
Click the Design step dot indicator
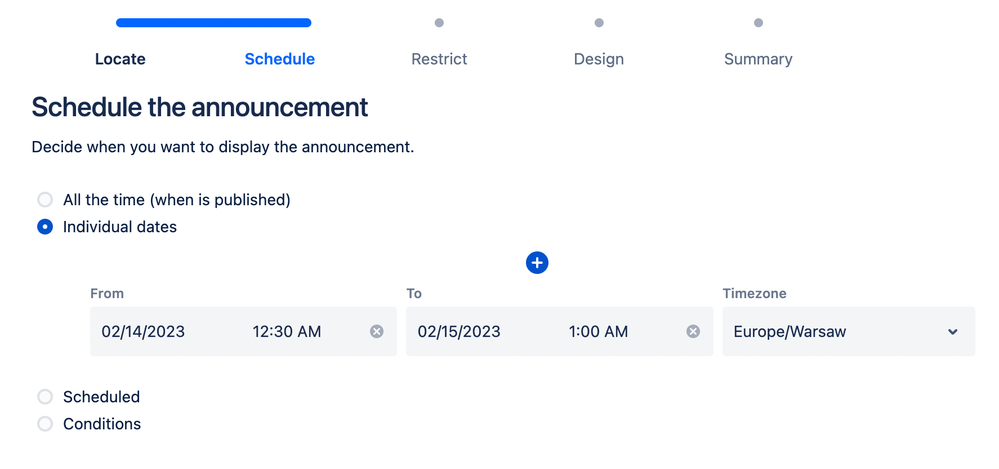[x=599, y=23]
